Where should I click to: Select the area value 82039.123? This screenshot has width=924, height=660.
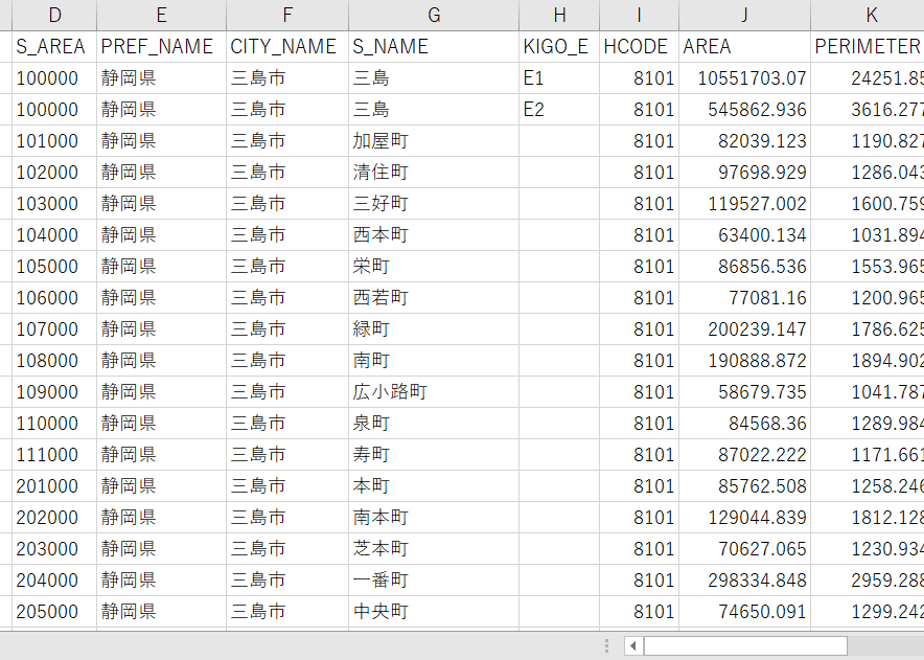744,141
